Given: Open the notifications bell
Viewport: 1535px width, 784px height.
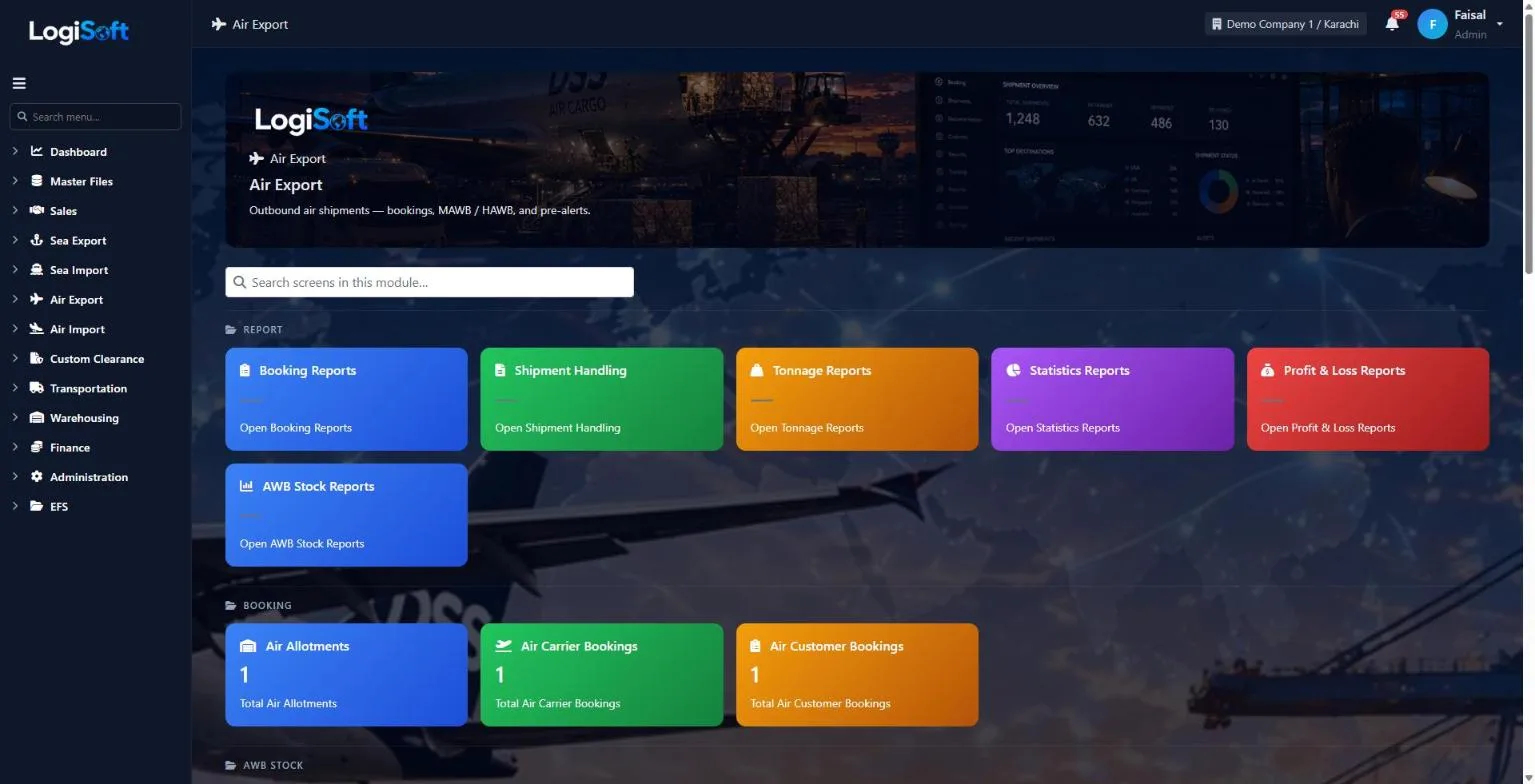Looking at the screenshot, I should pos(1392,24).
